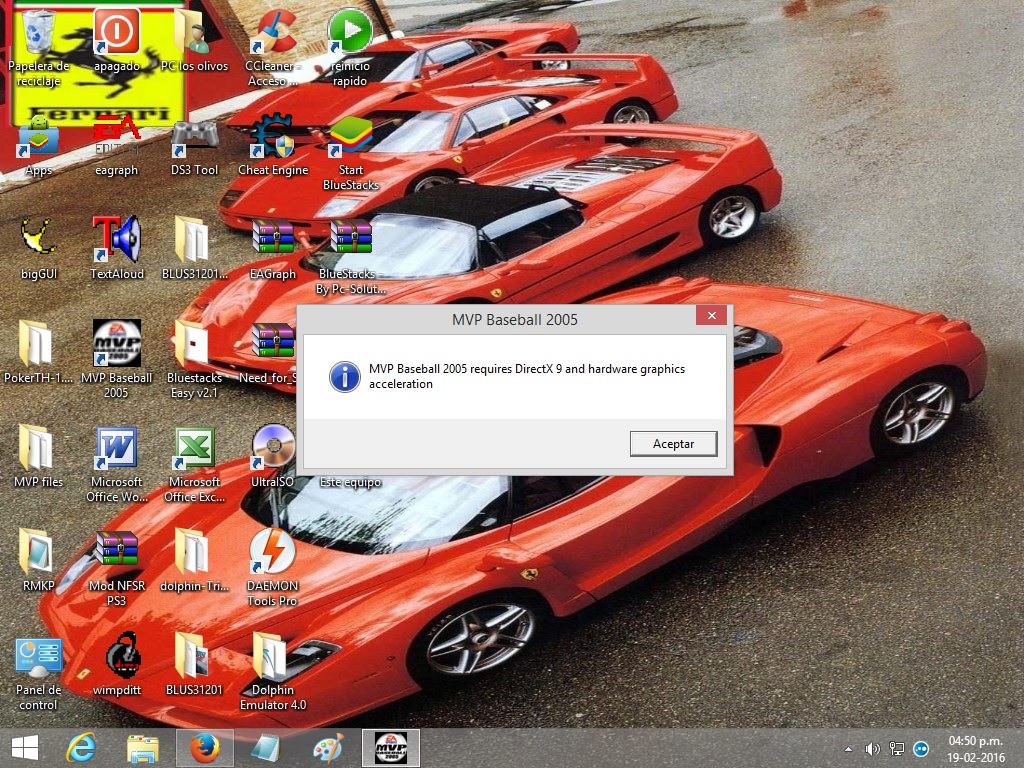Open Papelera de reciclaje on the desktop
1024x768 pixels.
pos(38,34)
